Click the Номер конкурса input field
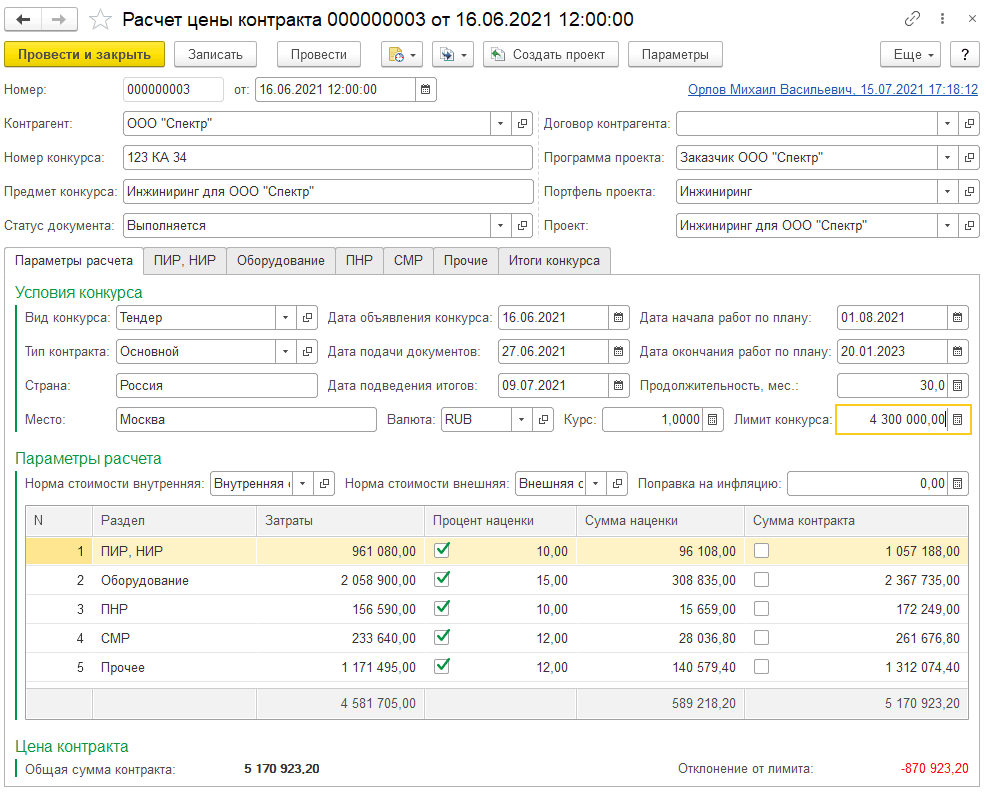The image size is (986, 795). click(328, 158)
